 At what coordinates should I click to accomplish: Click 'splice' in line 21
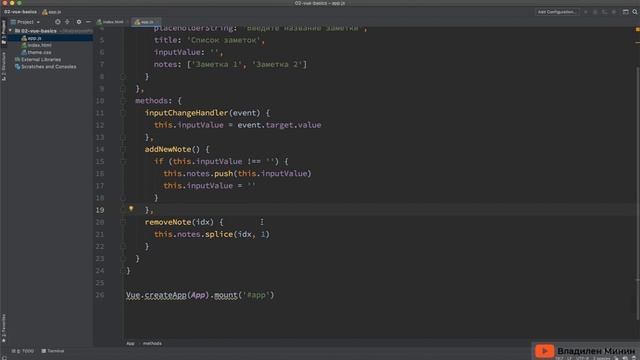pyautogui.click(x=219, y=234)
